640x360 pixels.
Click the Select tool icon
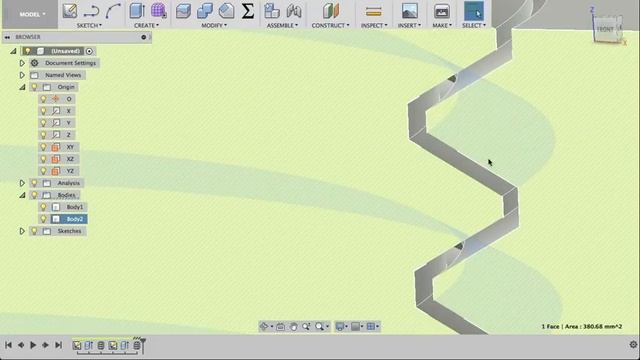(x=474, y=11)
